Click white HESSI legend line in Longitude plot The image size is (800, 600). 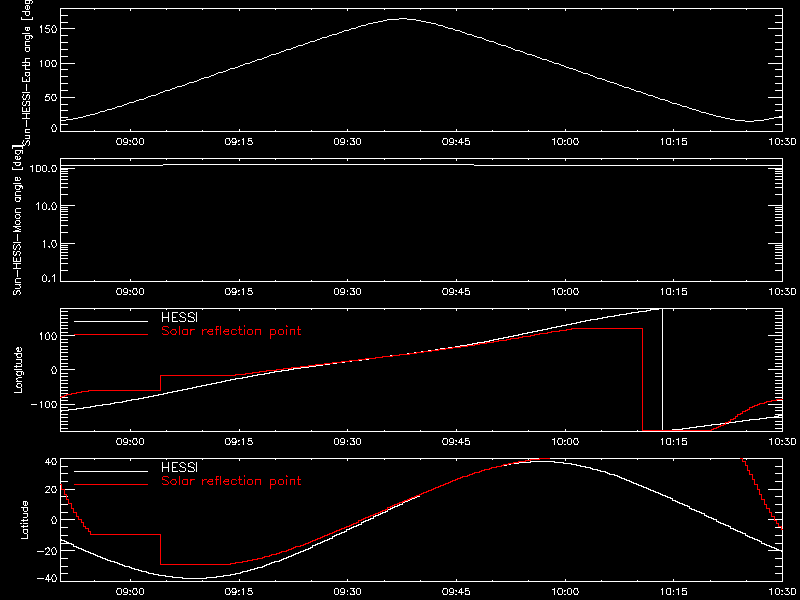point(111,321)
